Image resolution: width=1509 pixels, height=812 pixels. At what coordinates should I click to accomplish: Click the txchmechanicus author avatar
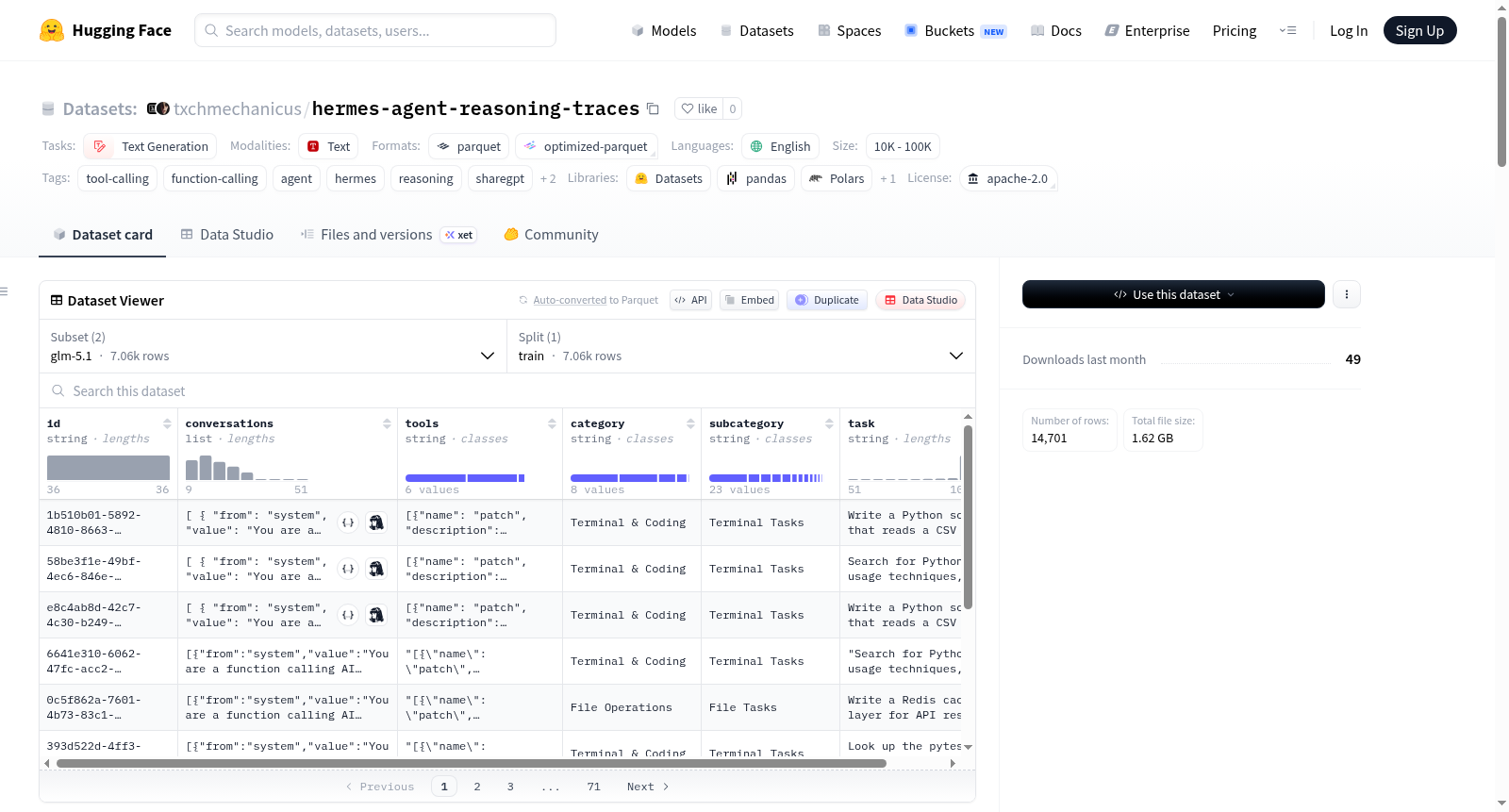[158, 108]
